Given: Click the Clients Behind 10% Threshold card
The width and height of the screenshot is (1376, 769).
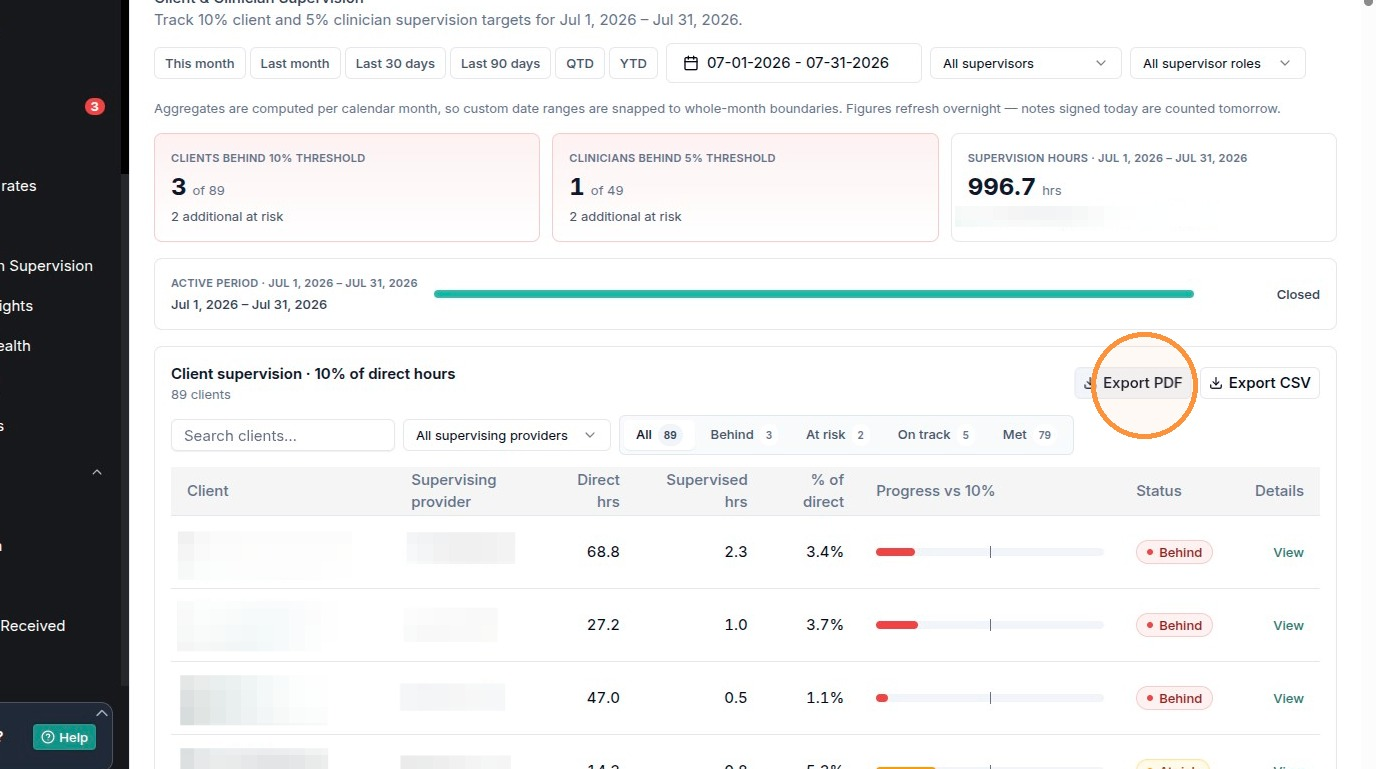Looking at the screenshot, I should pos(346,187).
